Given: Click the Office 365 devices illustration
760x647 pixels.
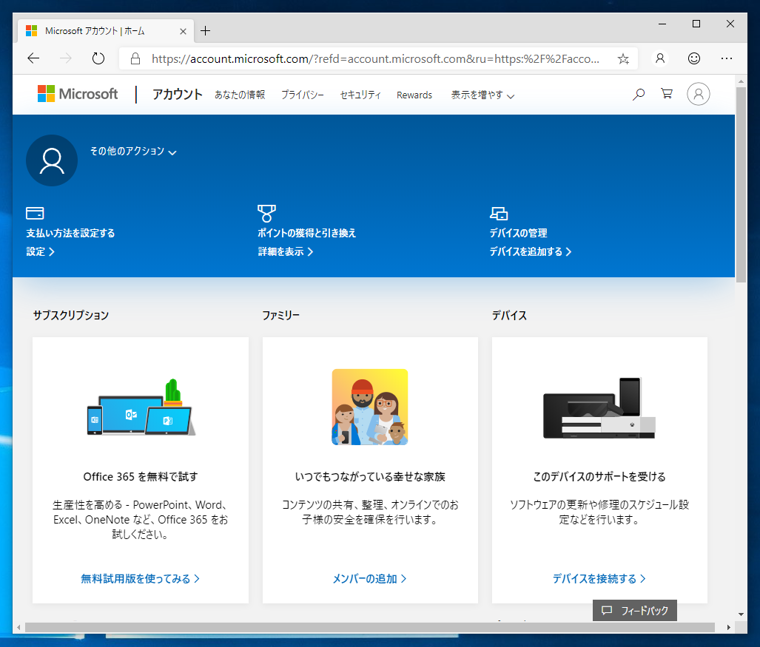Looking at the screenshot, I should (141, 408).
